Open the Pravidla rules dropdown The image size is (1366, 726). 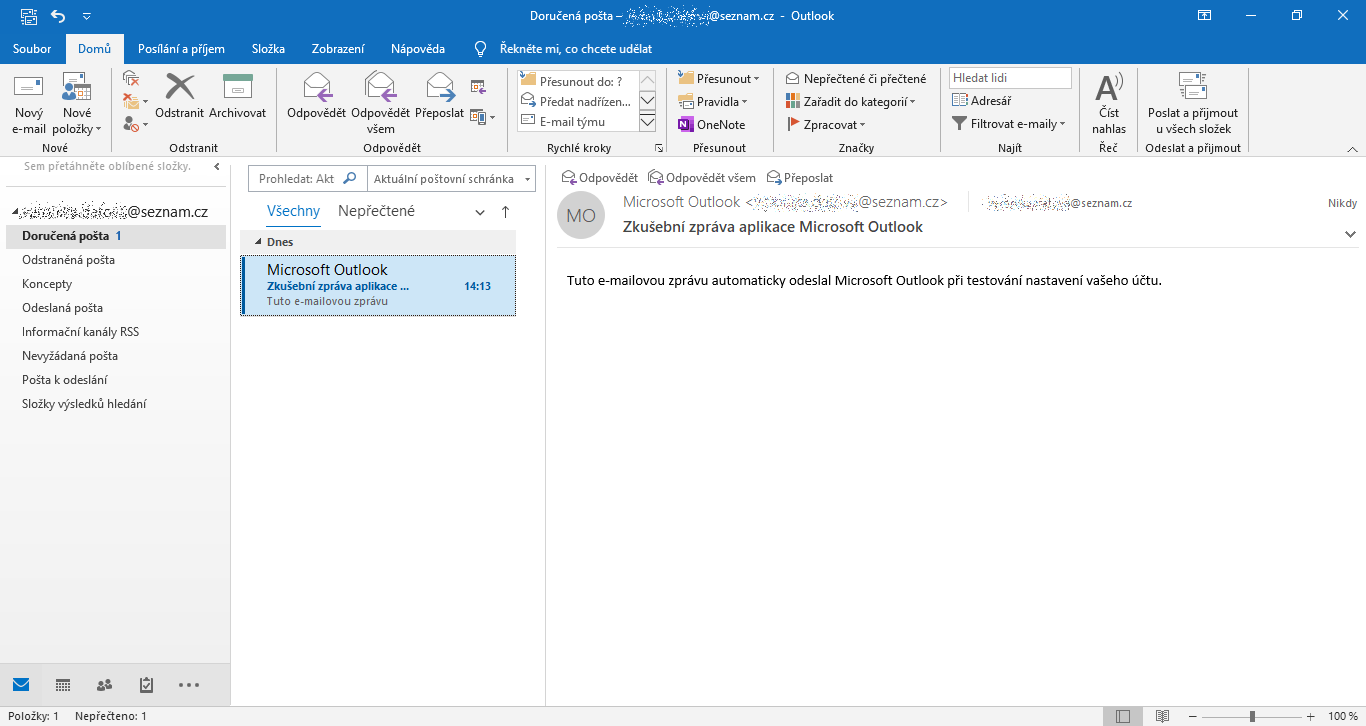click(713, 101)
